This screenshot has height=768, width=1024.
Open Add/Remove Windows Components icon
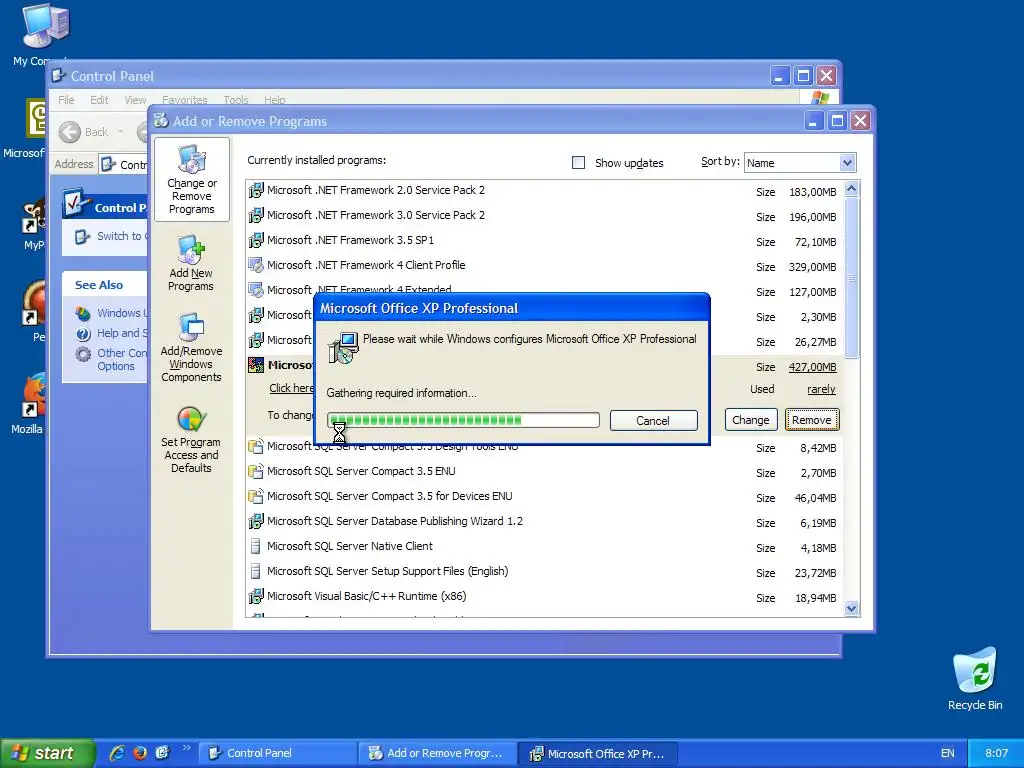click(x=191, y=328)
